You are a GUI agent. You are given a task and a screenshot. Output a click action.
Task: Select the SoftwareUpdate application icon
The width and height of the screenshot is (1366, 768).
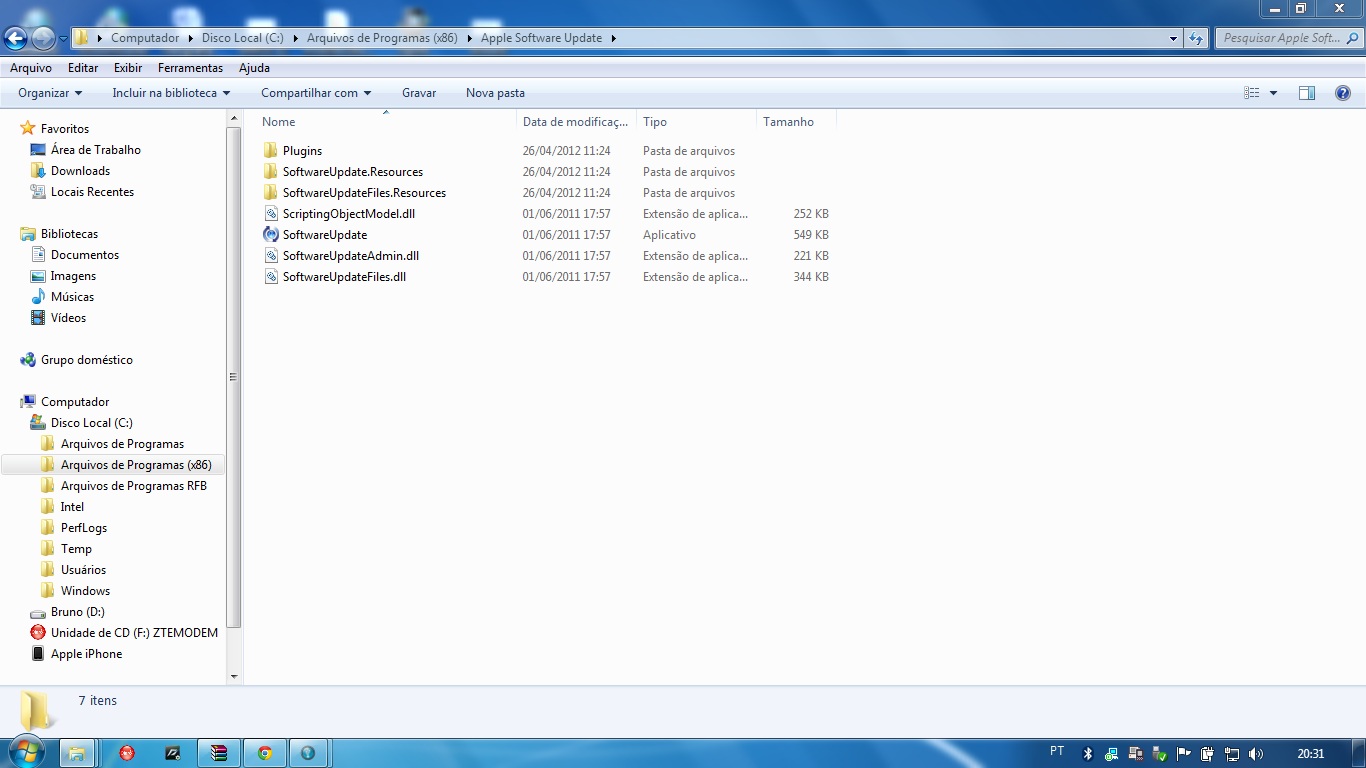[271, 235]
